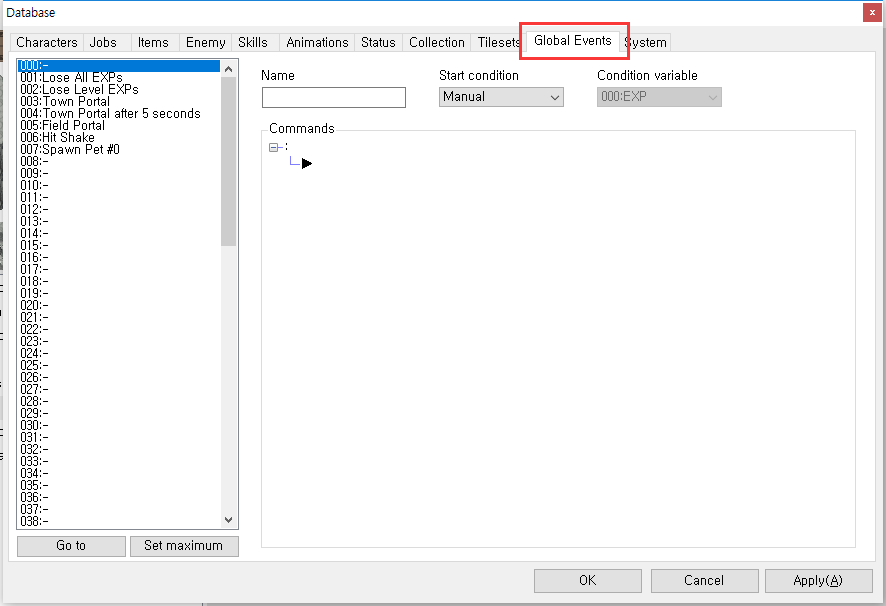Collapse the Commands tree root node

[274, 147]
